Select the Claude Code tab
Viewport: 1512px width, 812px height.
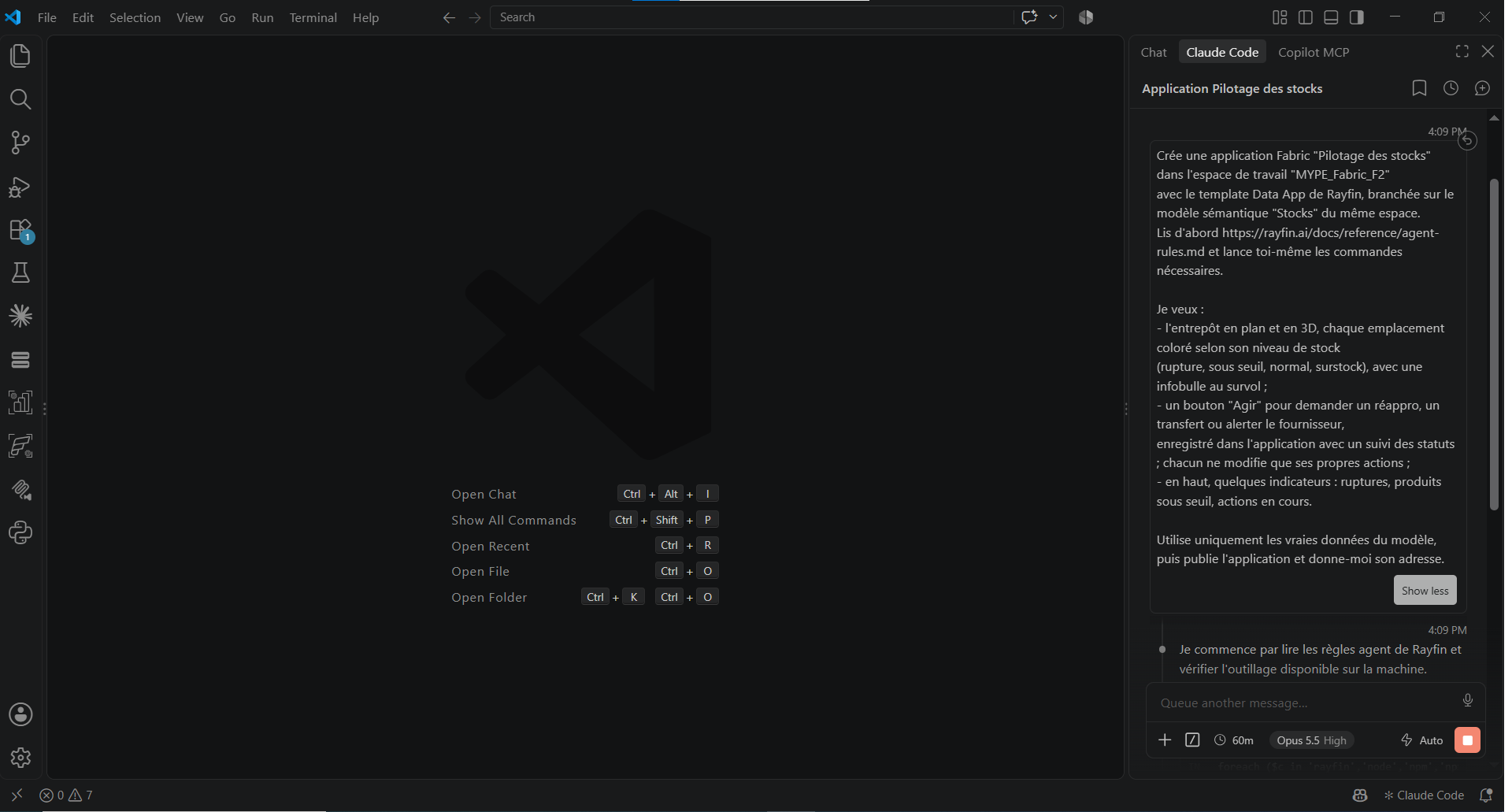pyautogui.click(x=1222, y=52)
